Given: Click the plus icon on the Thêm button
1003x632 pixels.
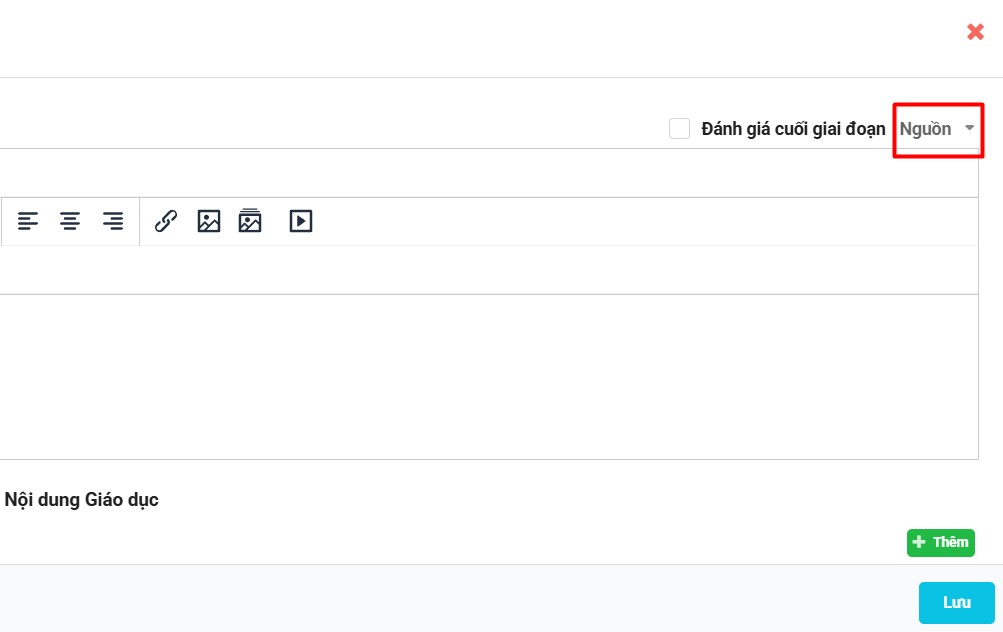Looking at the screenshot, I should (x=920, y=542).
